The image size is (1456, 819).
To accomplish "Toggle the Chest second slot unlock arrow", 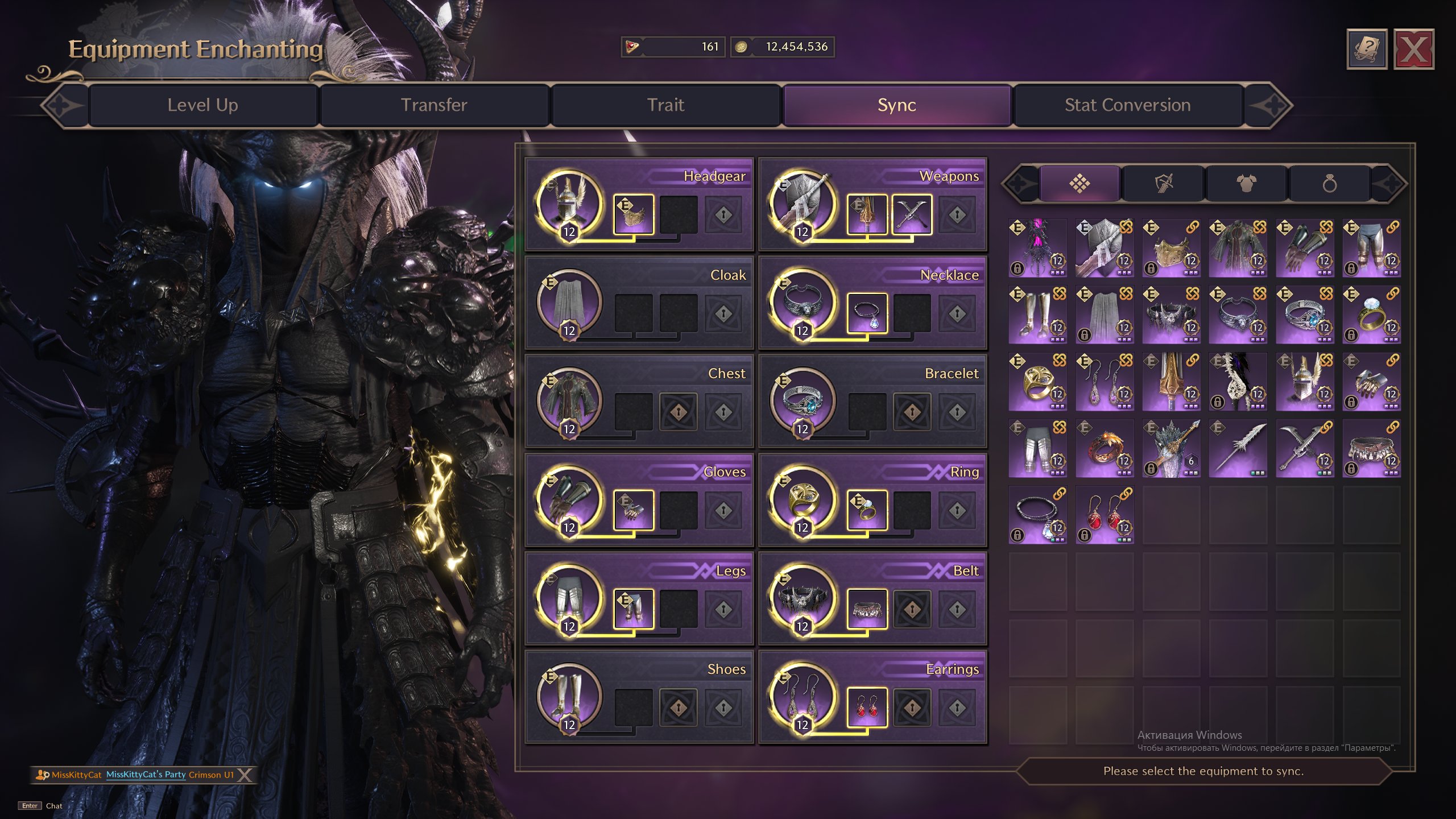I will click(679, 412).
